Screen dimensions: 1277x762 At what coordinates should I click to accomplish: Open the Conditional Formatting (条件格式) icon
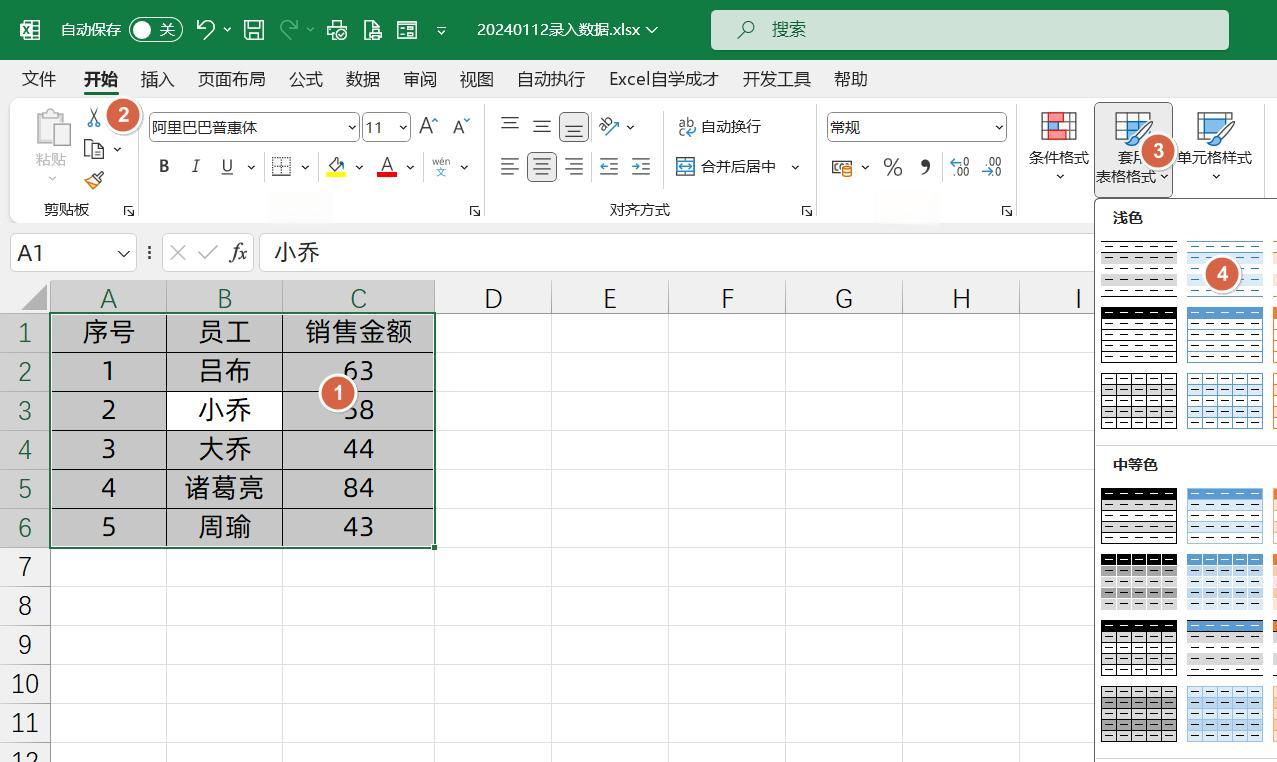pyautogui.click(x=1058, y=145)
